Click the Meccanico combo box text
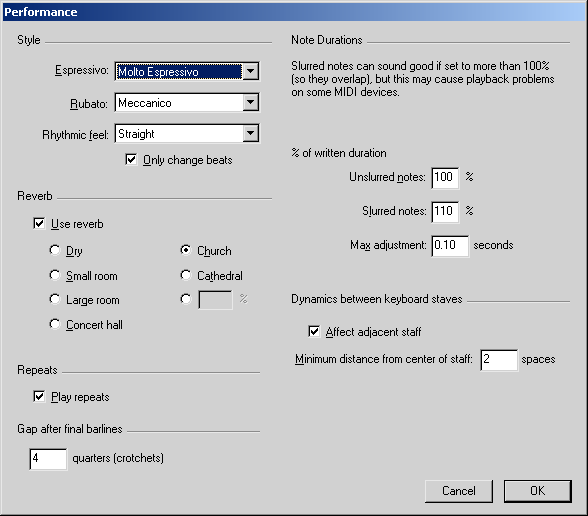Screen dimensions: 588x516 coord(179,102)
